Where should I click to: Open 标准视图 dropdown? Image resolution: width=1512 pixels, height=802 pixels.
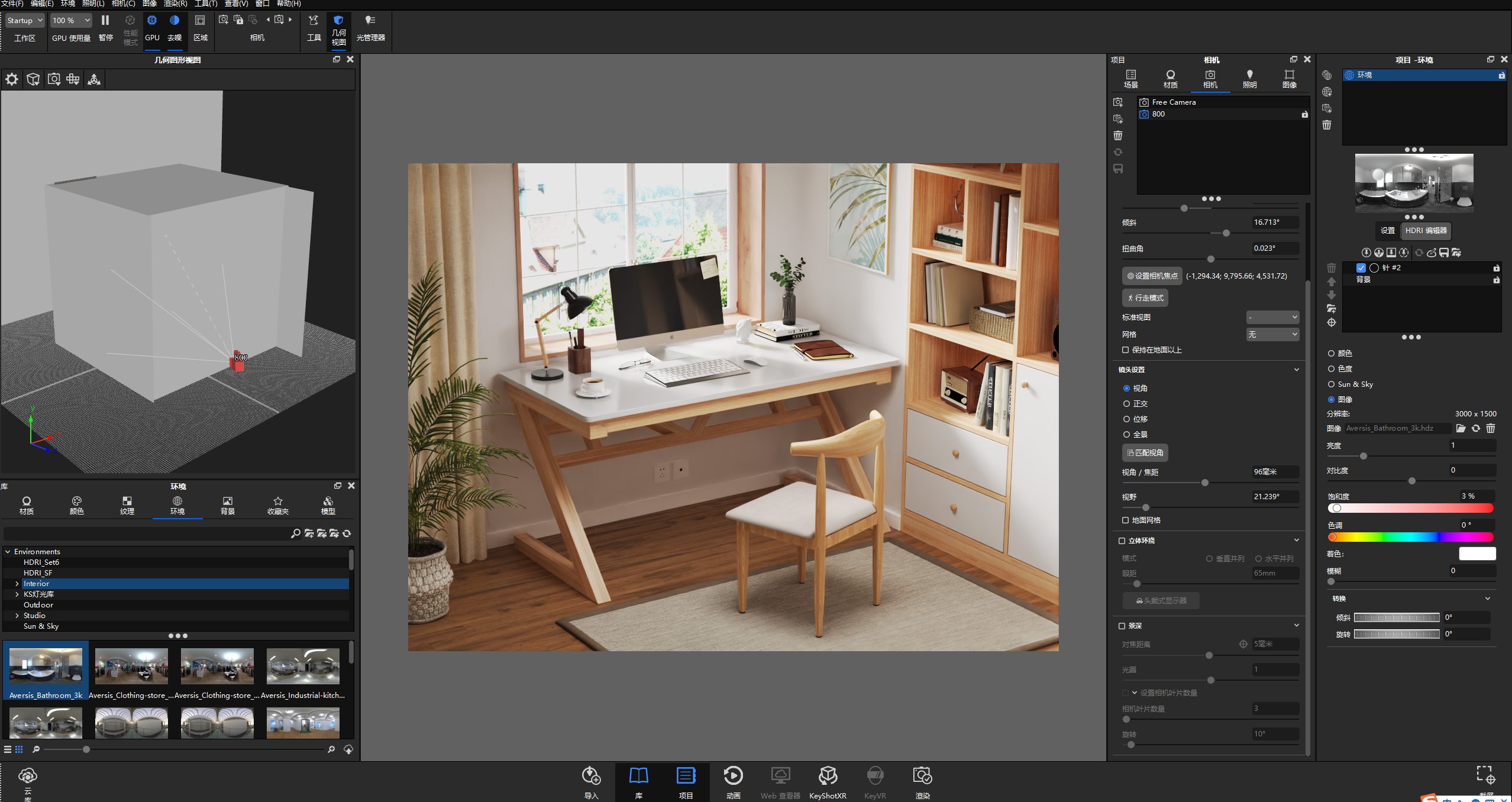(1272, 318)
